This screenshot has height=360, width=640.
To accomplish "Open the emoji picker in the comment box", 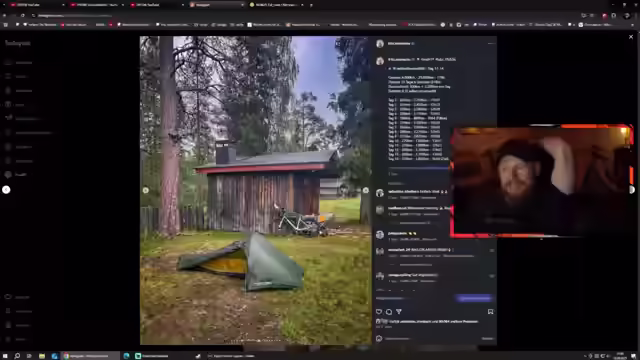I will click(379, 338).
